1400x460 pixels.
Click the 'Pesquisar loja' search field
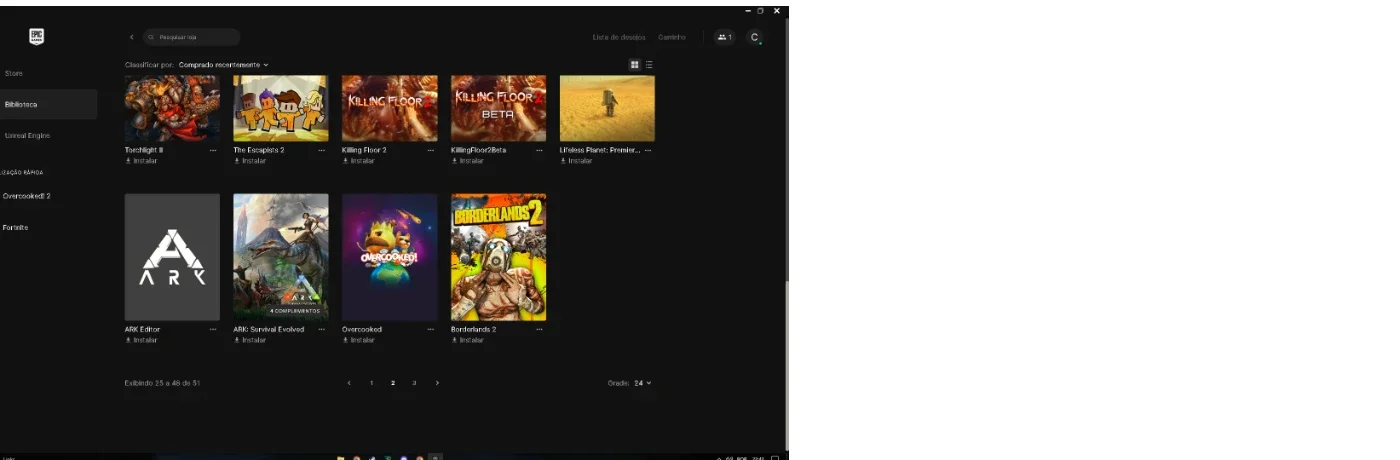192,37
